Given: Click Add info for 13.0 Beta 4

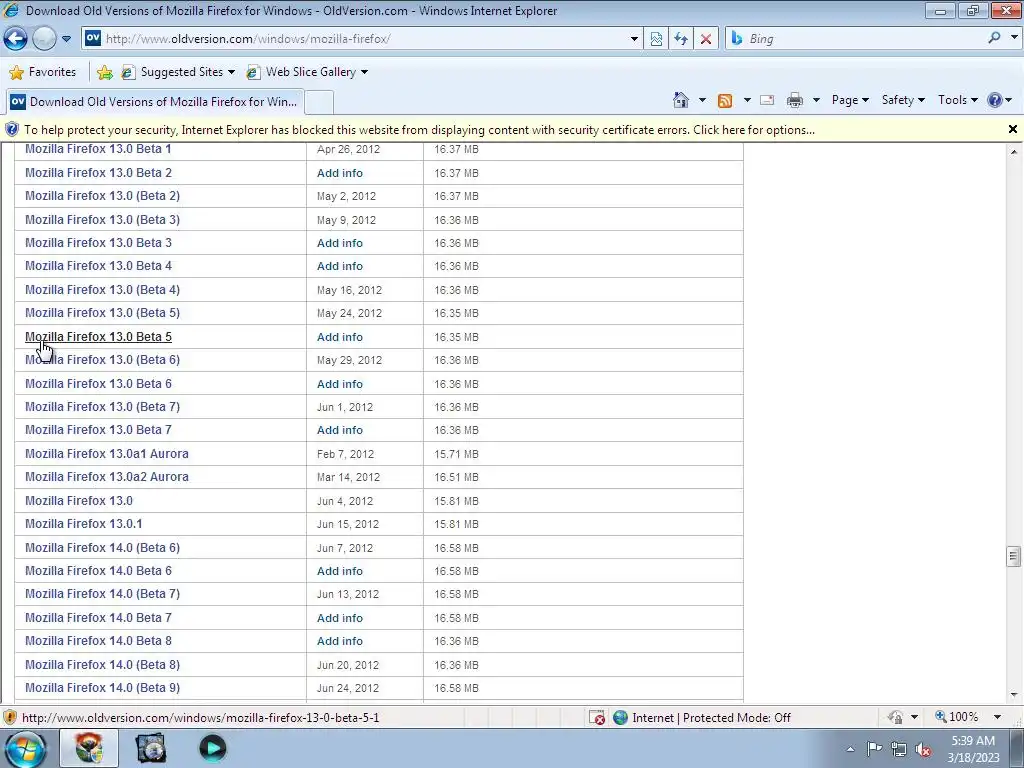Looking at the screenshot, I should pos(340,266).
